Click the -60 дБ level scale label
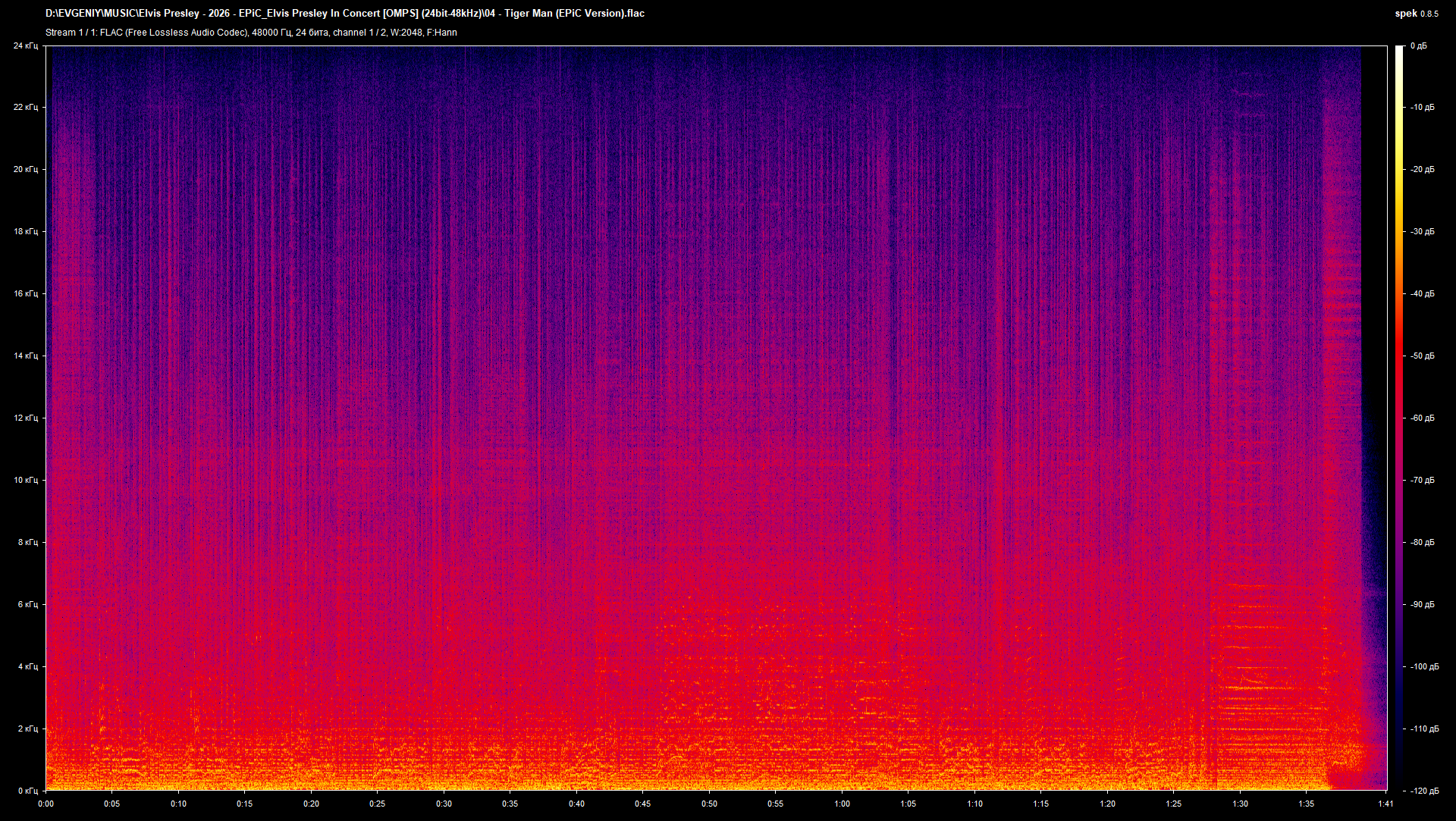The height and width of the screenshot is (821, 1456). [1422, 418]
